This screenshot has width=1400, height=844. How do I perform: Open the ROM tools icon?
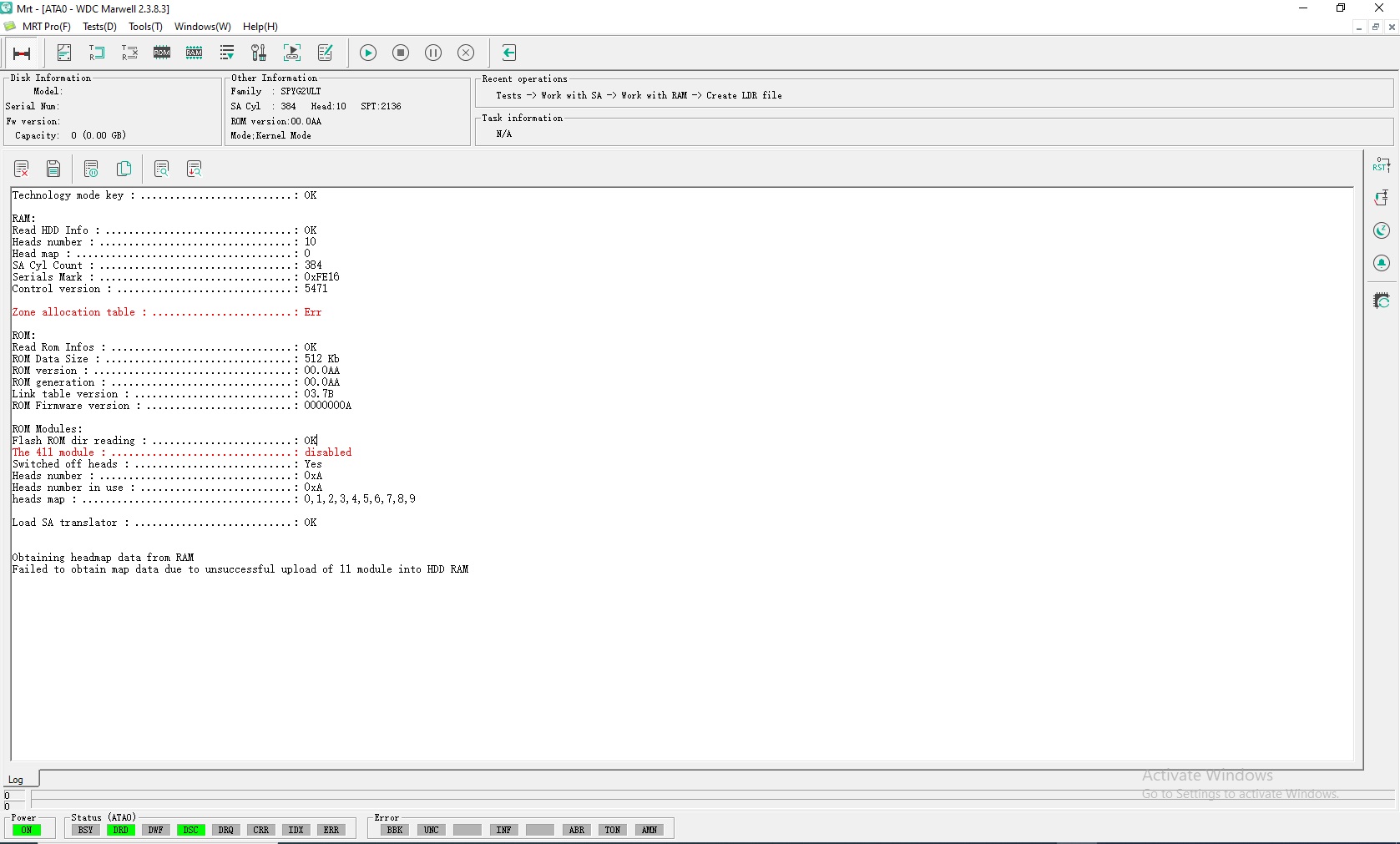[162, 53]
